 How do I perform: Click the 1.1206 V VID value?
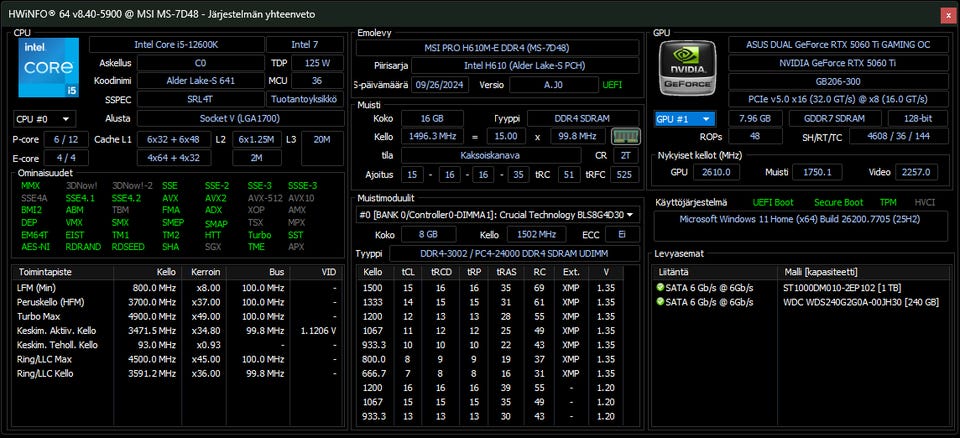tap(318, 331)
